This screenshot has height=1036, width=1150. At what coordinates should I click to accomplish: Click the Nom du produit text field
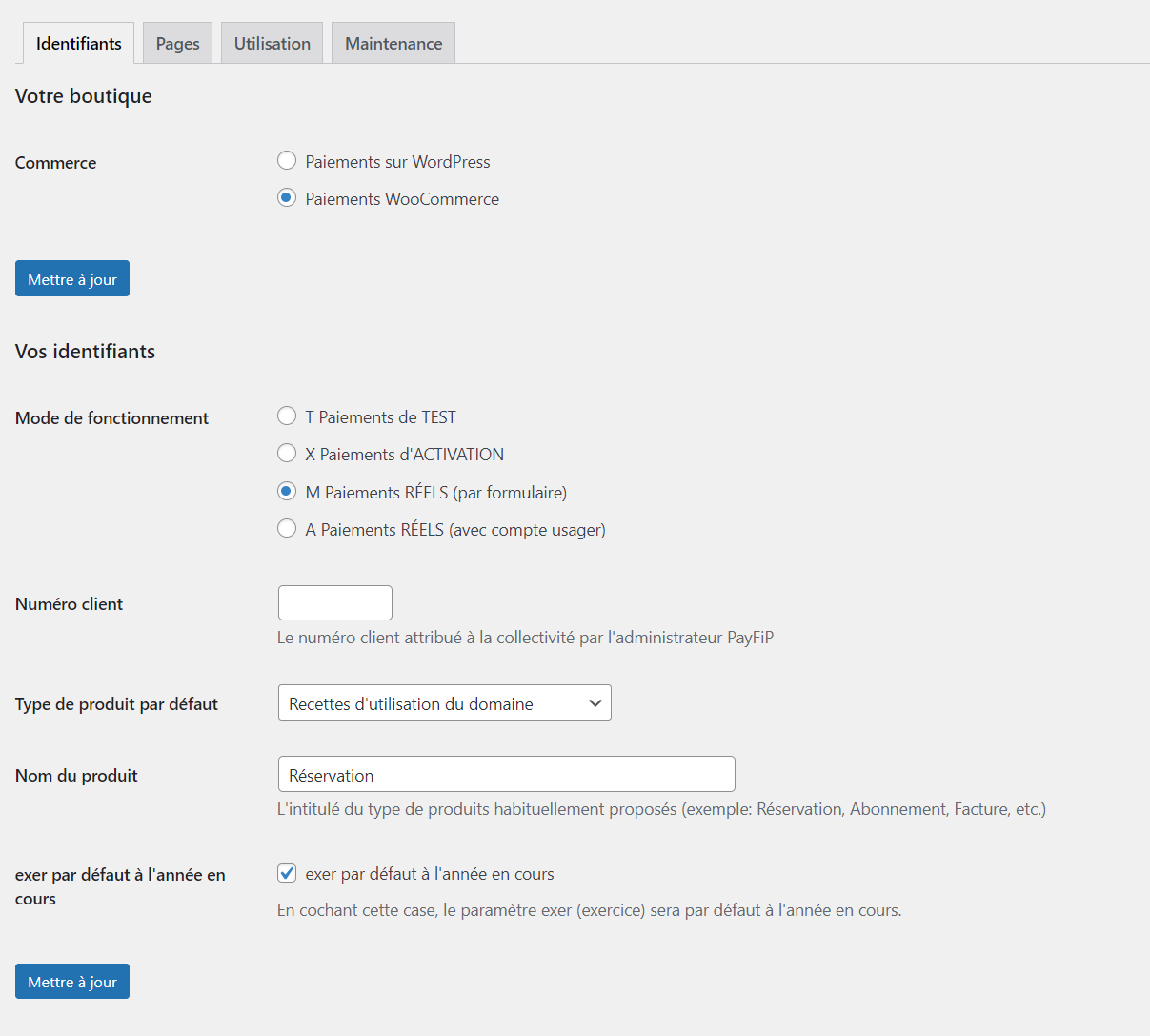coord(506,775)
